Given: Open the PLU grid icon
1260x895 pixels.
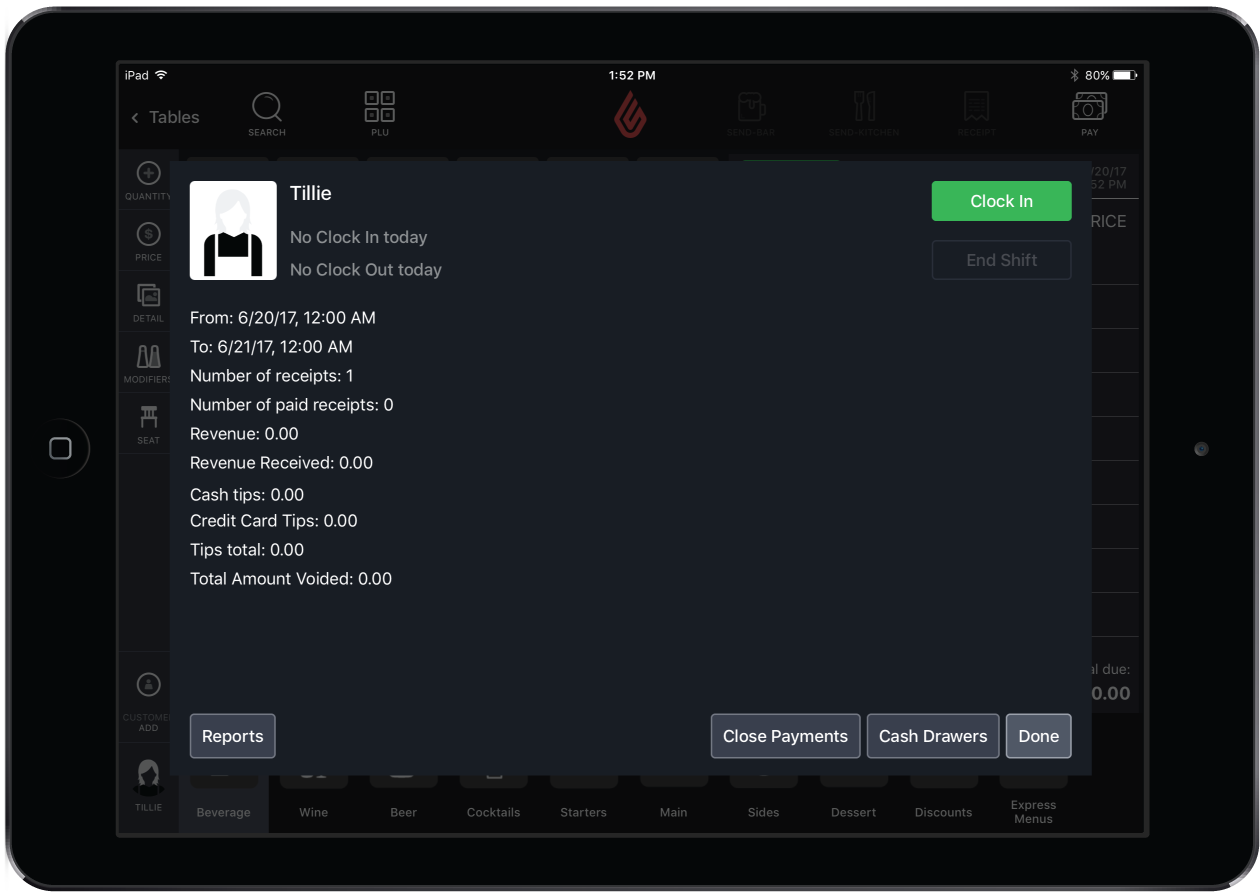Looking at the screenshot, I should pyautogui.click(x=380, y=107).
